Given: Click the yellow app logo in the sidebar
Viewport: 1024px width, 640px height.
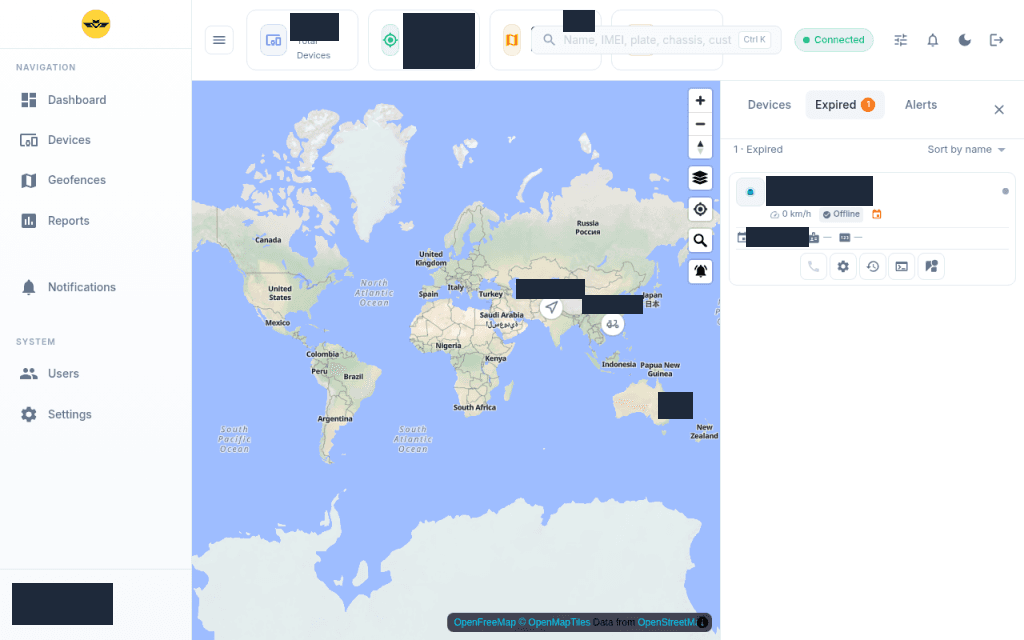Looking at the screenshot, I should tap(96, 24).
